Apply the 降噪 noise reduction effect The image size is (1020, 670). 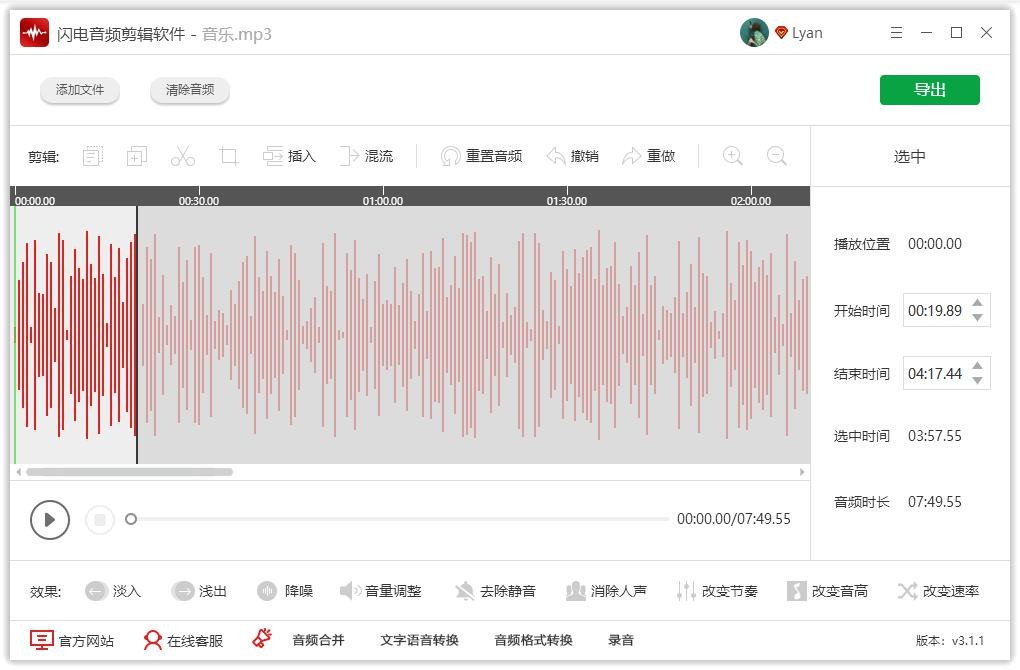click(x=285, y=591)
